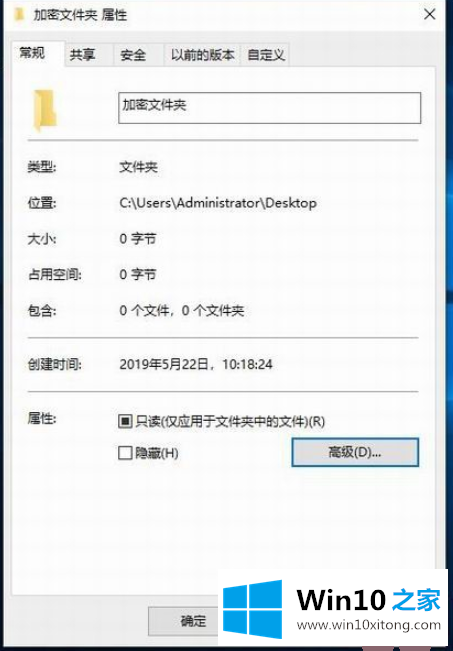Click the C:\Users\Administrator\Desktop location path
This screenshot has width=453, height=651.
[218, 203]
